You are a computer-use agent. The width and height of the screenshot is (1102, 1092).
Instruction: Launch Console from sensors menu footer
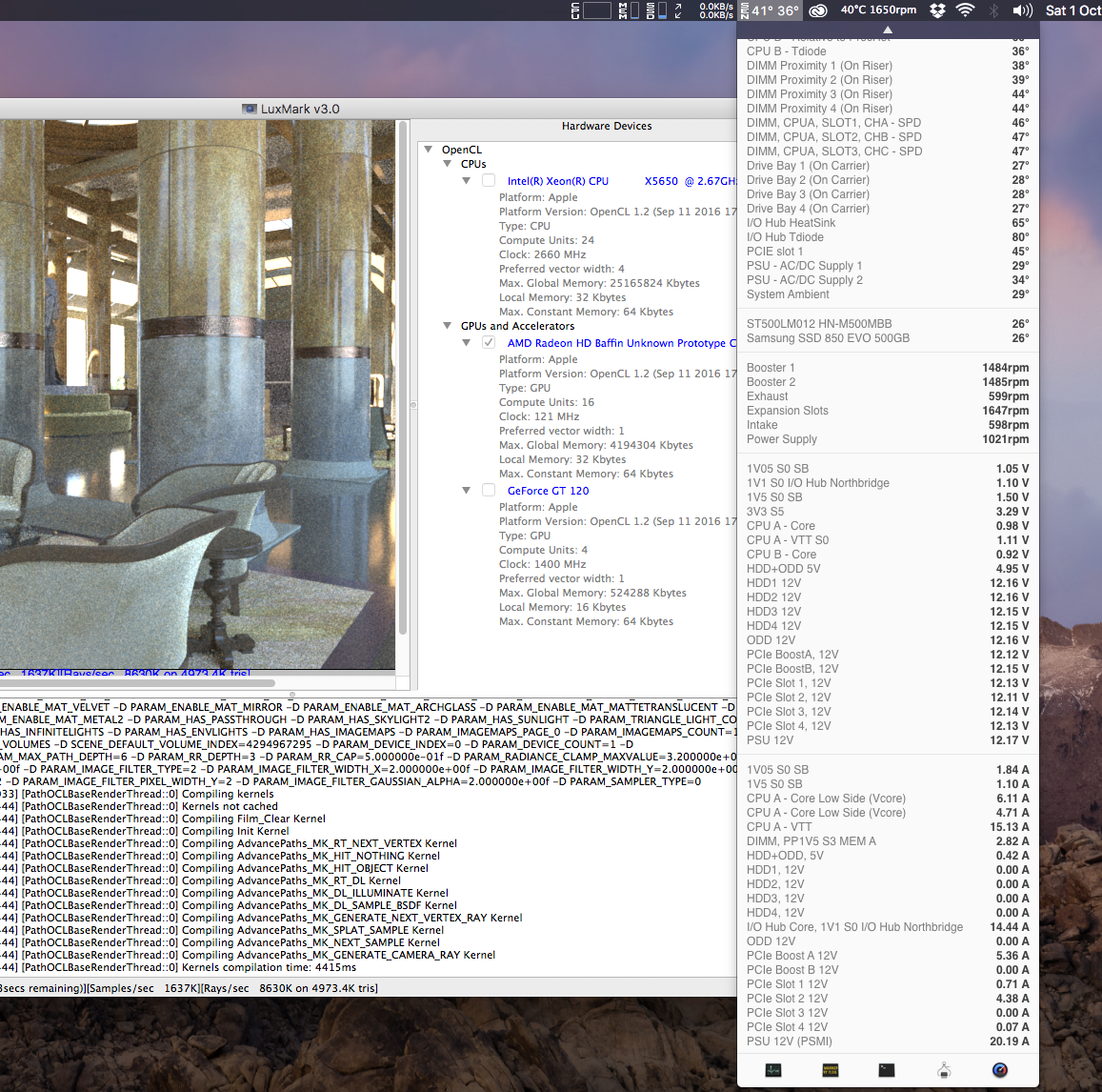pyautogui.click(x=830, y=1070)
